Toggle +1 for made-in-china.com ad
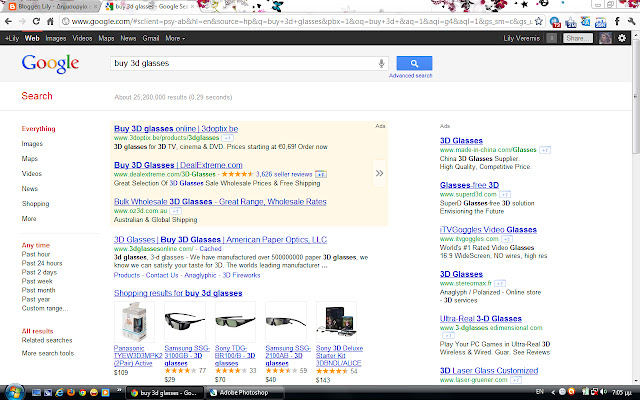 (x=545, y=150)
